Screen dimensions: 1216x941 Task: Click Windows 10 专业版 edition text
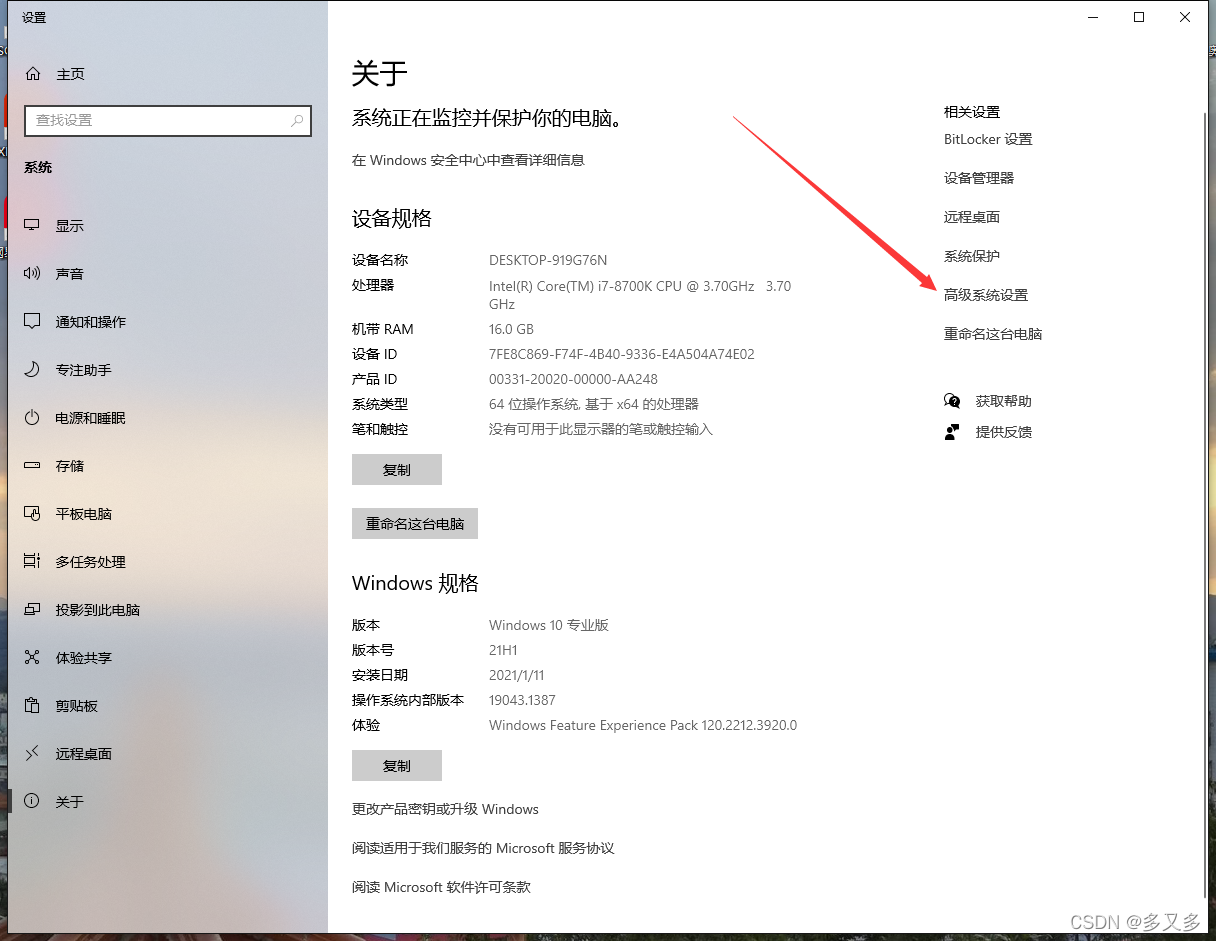click(549, 625)
